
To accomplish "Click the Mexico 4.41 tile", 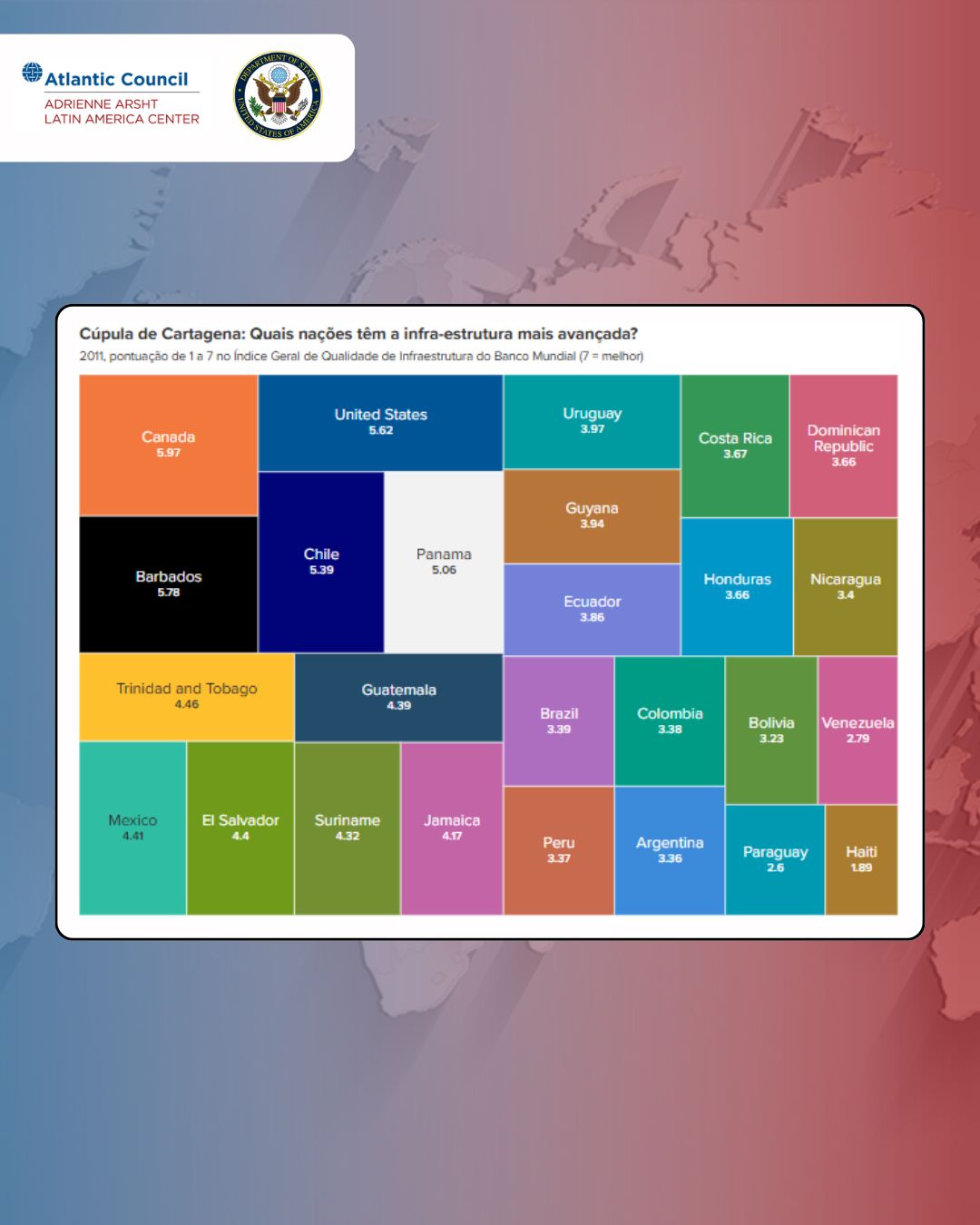I will point(133,828).
